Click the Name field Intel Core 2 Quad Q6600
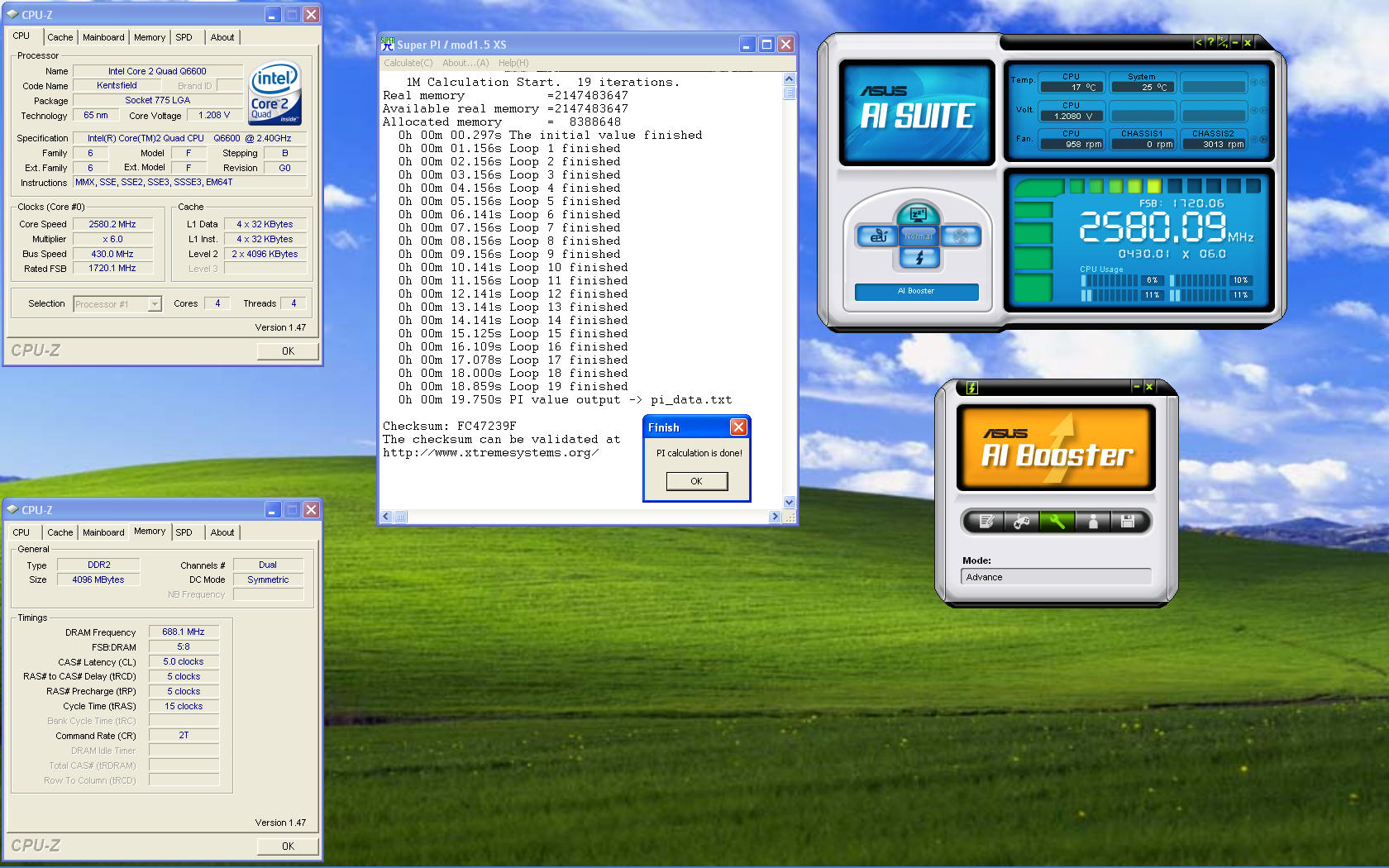 pyautogui.click(x=157, y=71)
